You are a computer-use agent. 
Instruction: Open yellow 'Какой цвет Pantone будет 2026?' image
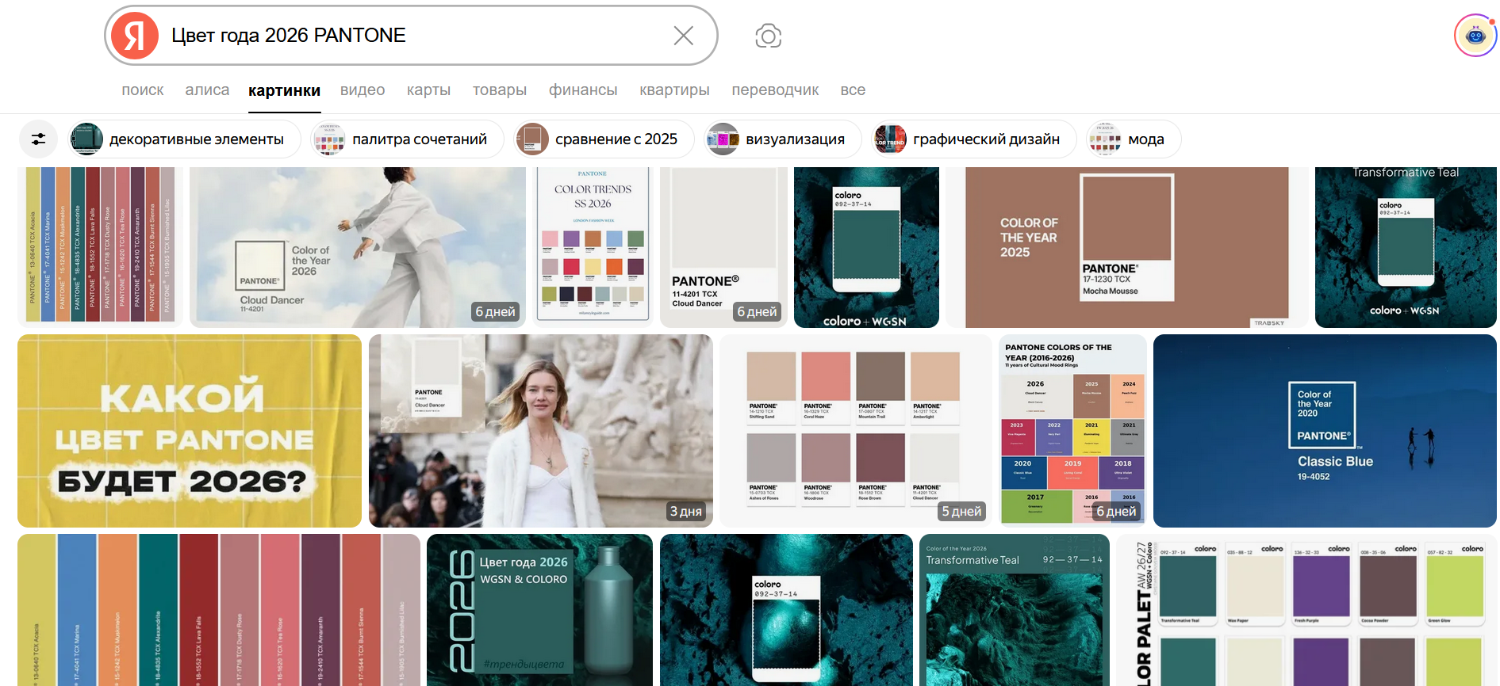point(190,431)
